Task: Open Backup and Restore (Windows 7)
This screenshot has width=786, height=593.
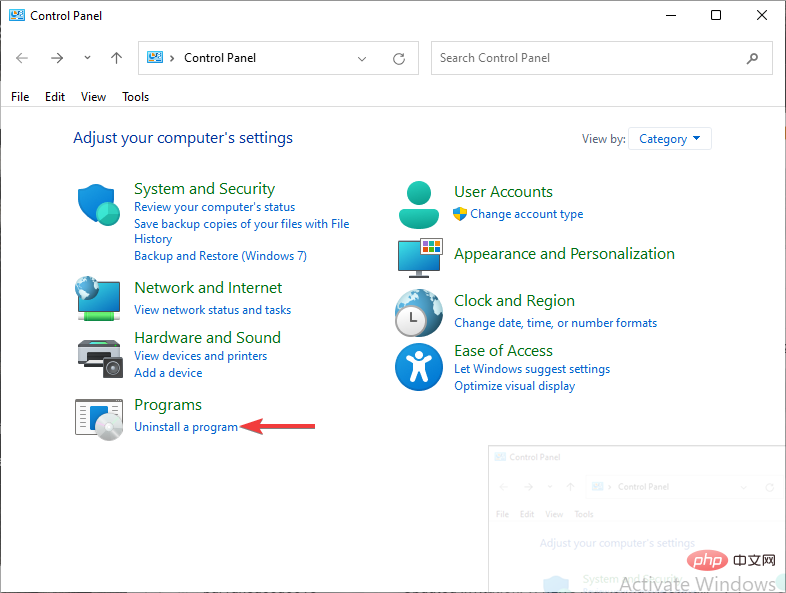Action: pyautogui.click(x=220, y=256)
